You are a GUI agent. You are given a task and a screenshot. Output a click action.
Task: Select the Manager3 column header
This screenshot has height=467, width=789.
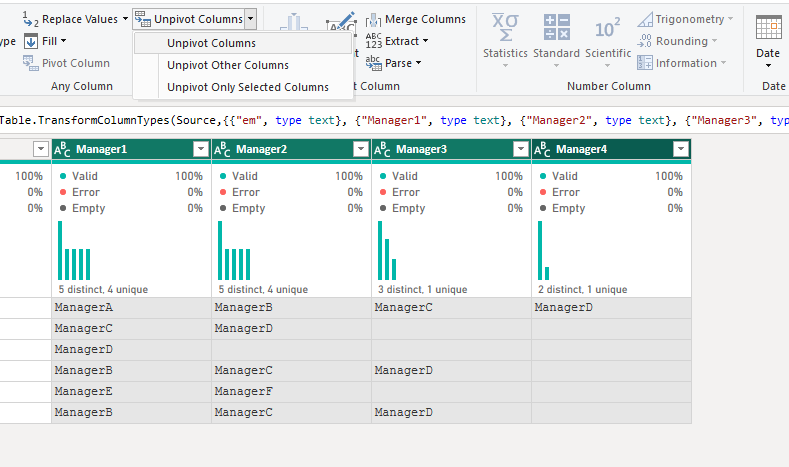pos(451,149)
